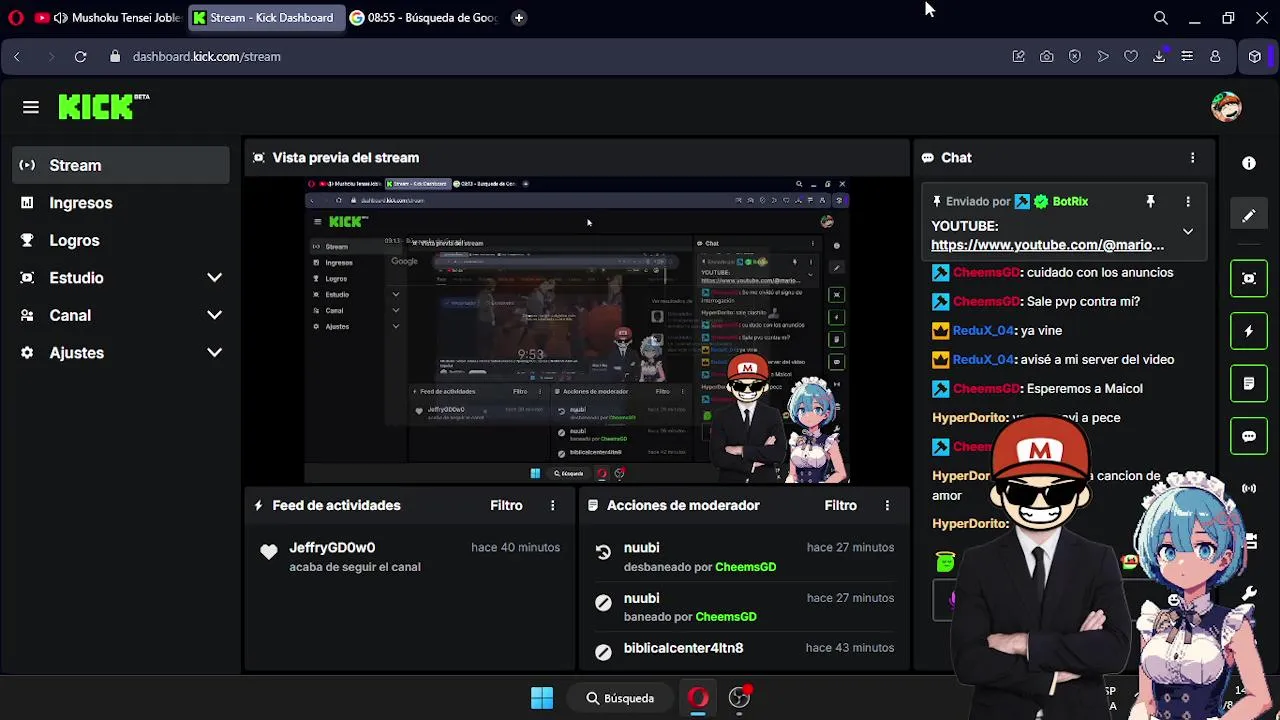The width and height of the screenshot is (1280, 720).
Task: Click the wrench tools icon in right rail
Action: pyautogui.click(x=1249, y=594)
